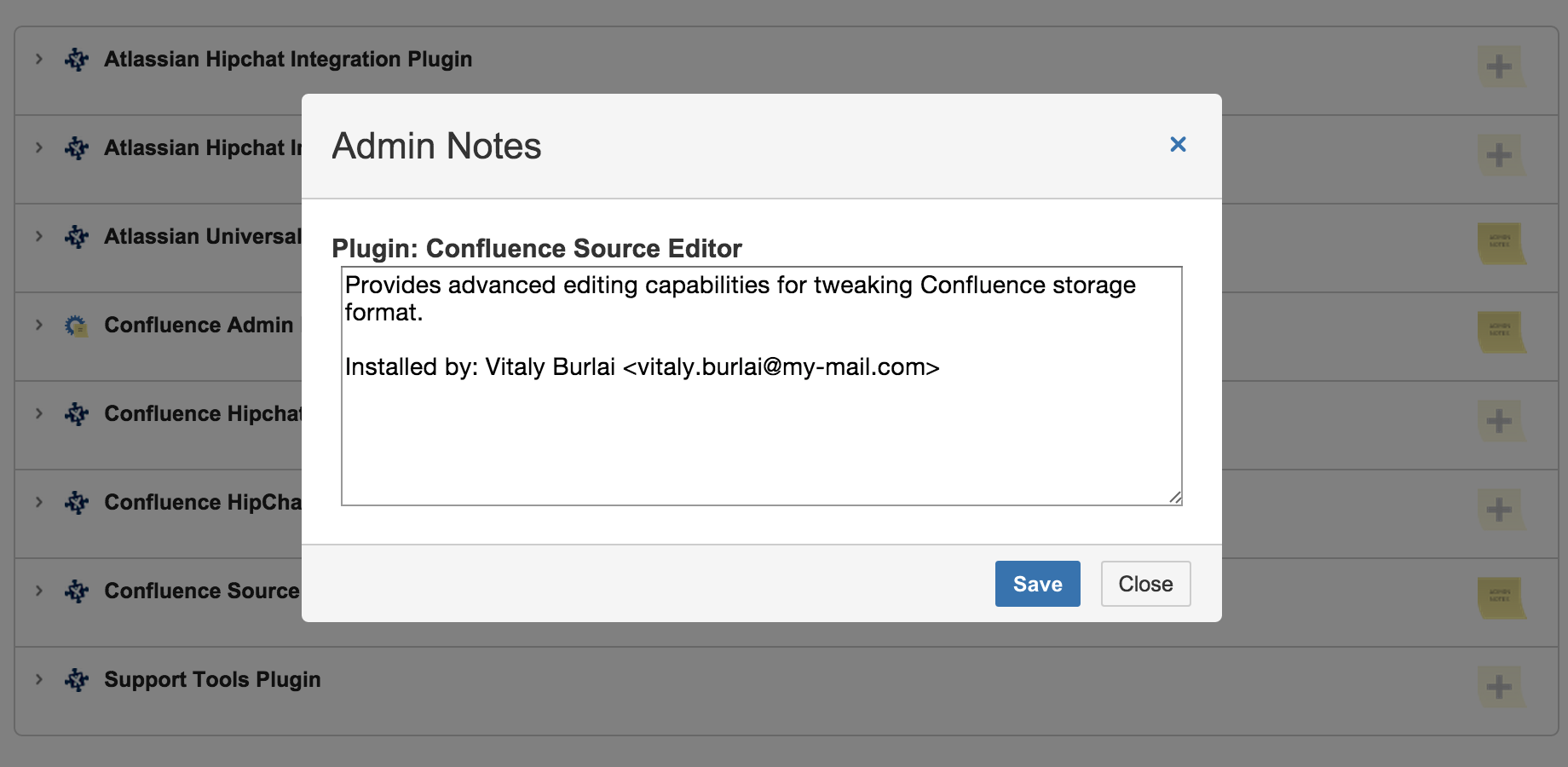
Task: Add note for Atlassian Hipchat Integration Plugin
Action: pos(1499,66)
